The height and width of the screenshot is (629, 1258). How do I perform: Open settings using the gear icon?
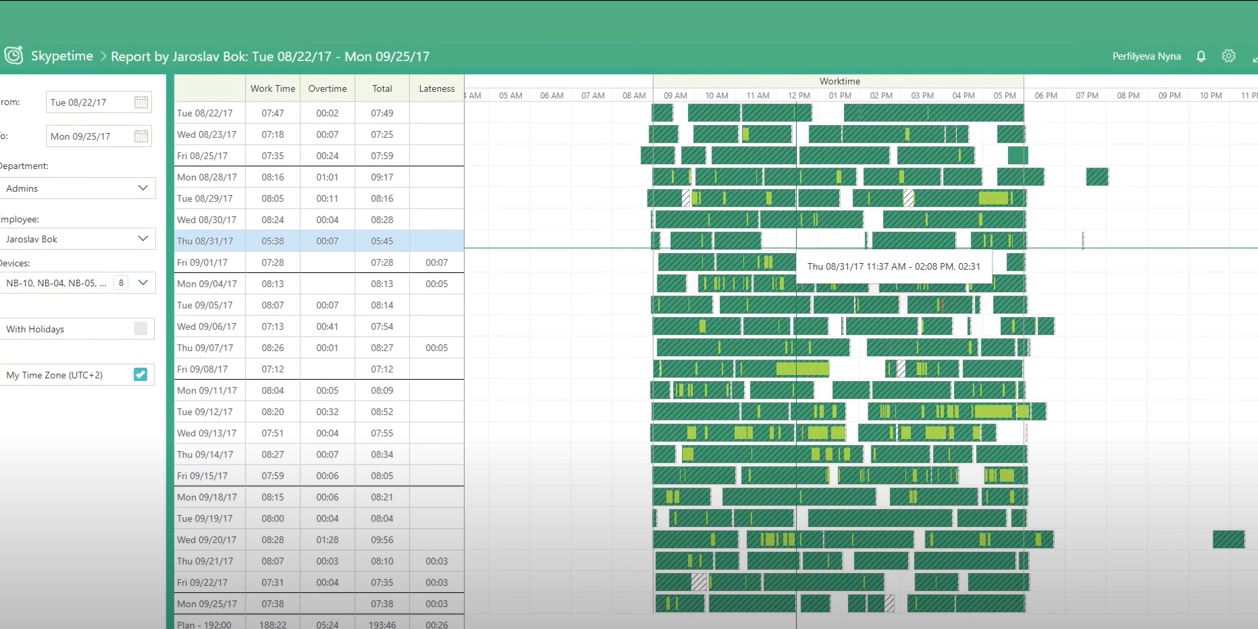coord(1228,56)
